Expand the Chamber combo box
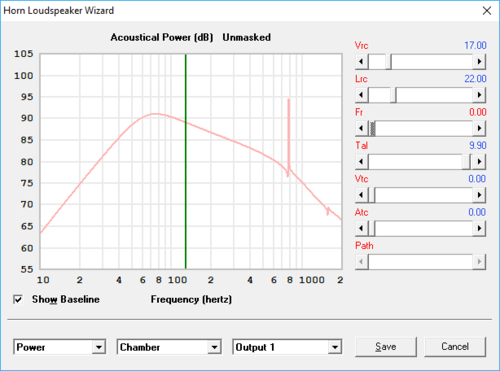Image resolution: width=500 pixels, height=371 pixels. [x=214, y=347]
